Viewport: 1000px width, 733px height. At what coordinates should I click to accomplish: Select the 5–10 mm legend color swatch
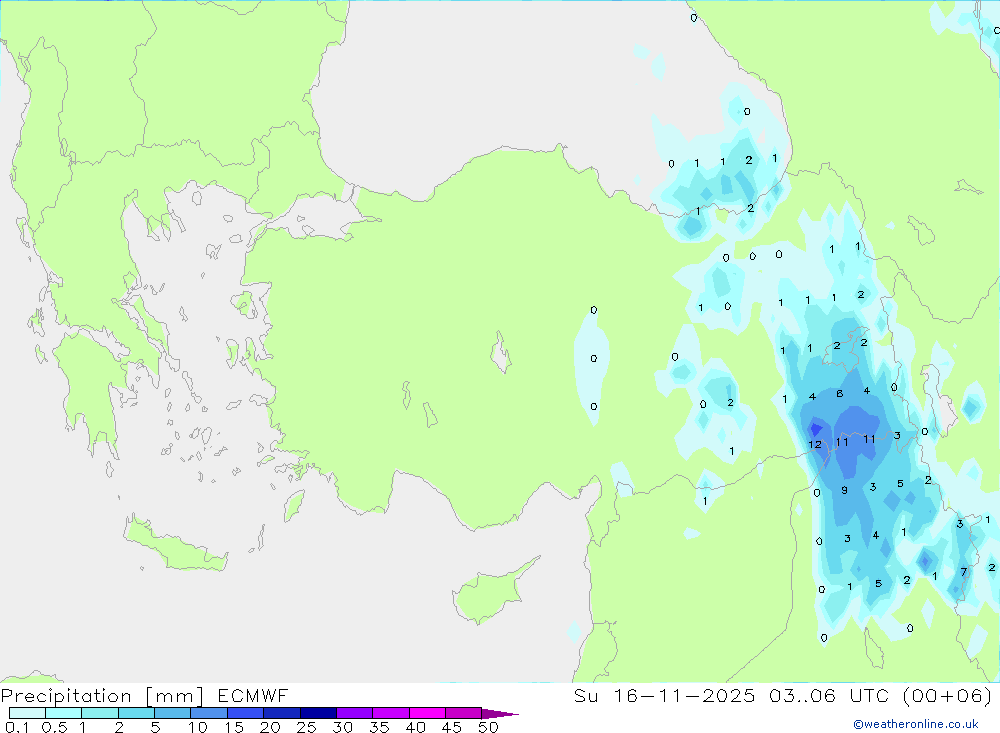tap(172, 713)
